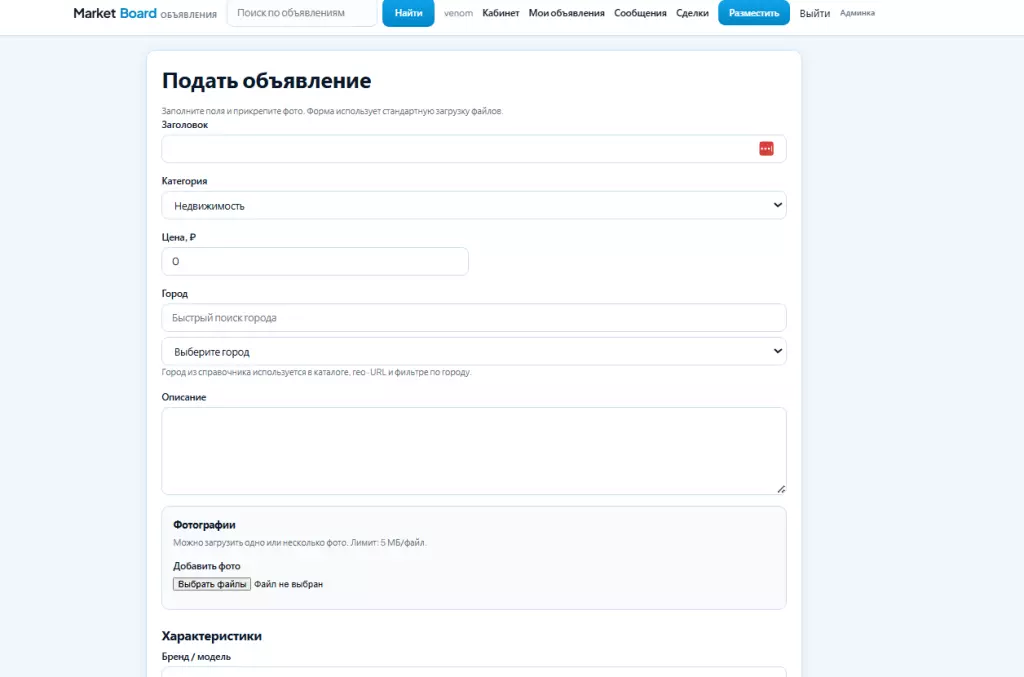
Task: Click into the Заголовок text field
Action: click(455, 149)
